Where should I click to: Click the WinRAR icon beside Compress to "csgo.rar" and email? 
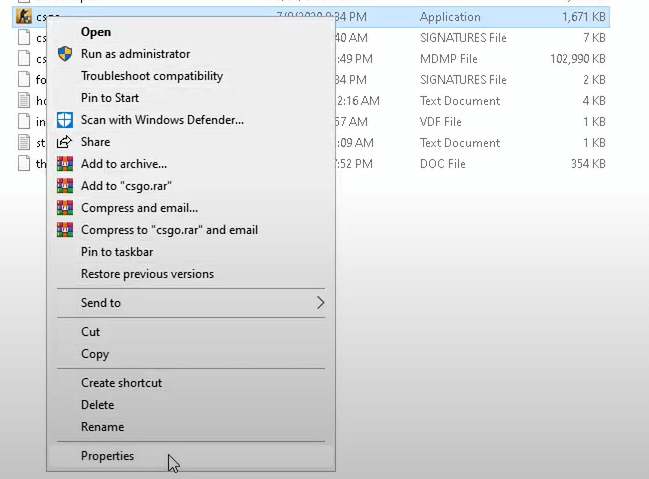pyautogui.click(x=65, y=230)
